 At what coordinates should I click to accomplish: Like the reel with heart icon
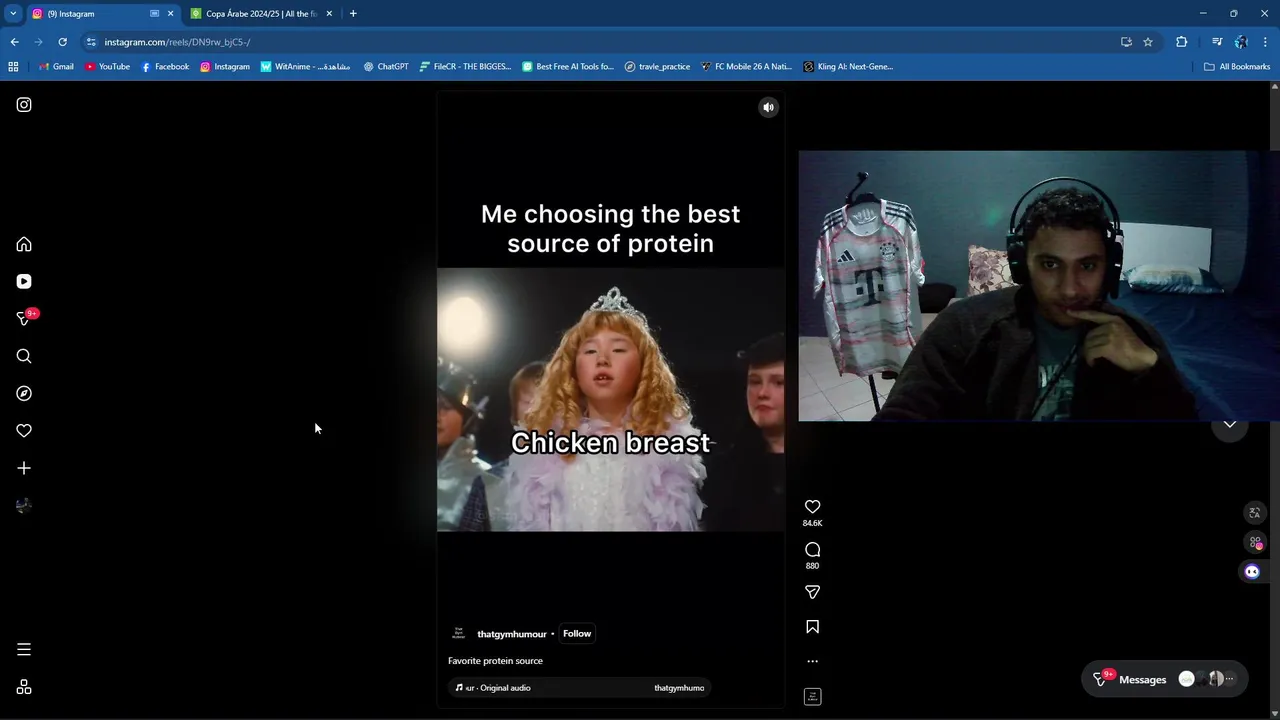click(812, 507)
